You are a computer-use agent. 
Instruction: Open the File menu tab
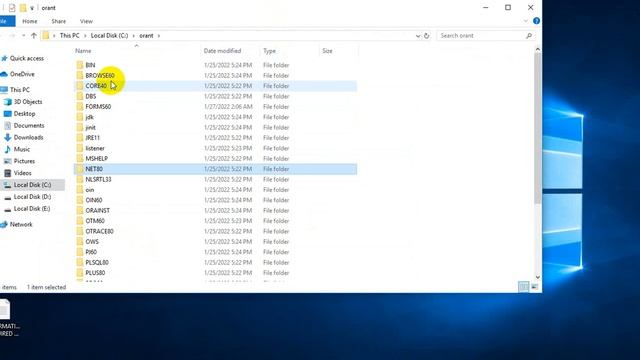[x=6, y=21]
